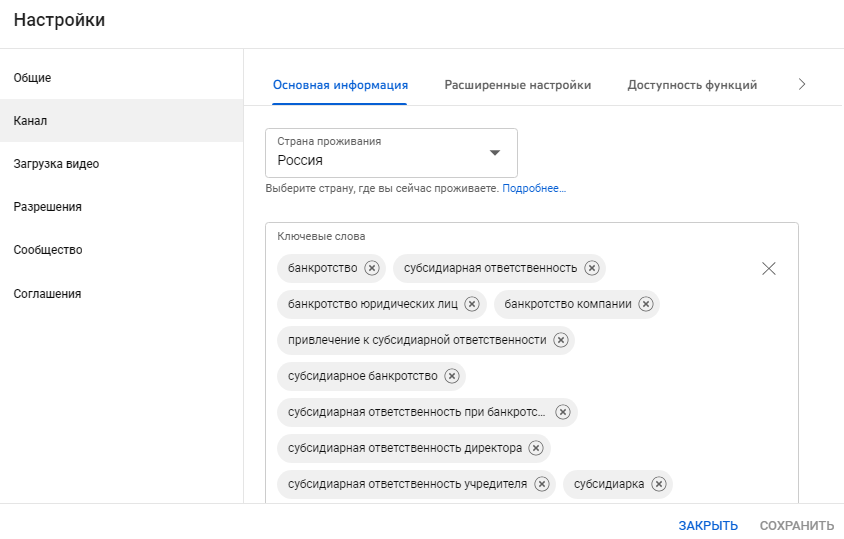Clear all keywords with the X button
Viewport: 844px width, 539px height.
coord(768,268)
